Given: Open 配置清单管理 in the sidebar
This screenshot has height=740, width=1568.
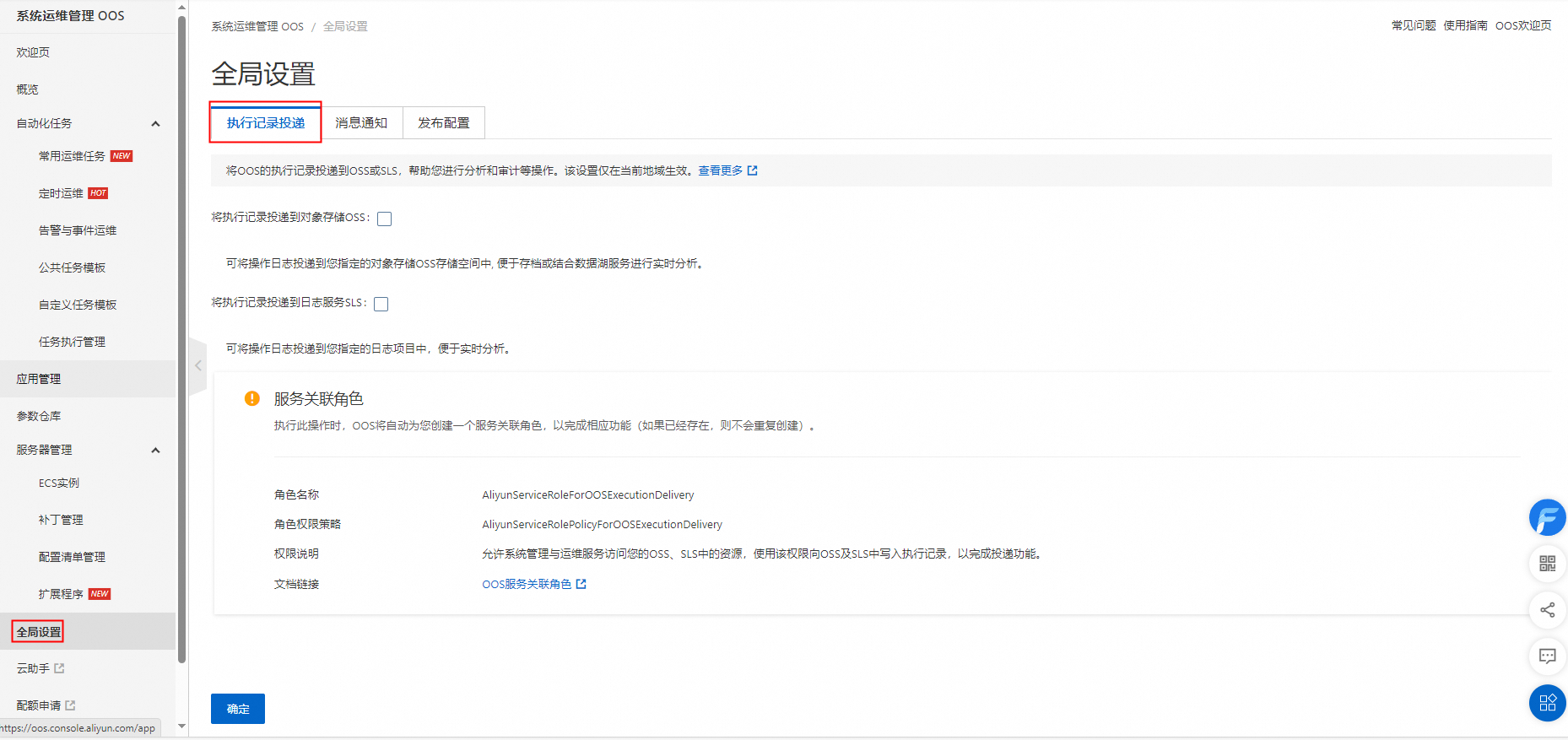Looking at the screenshot, I should coord(72,557).
